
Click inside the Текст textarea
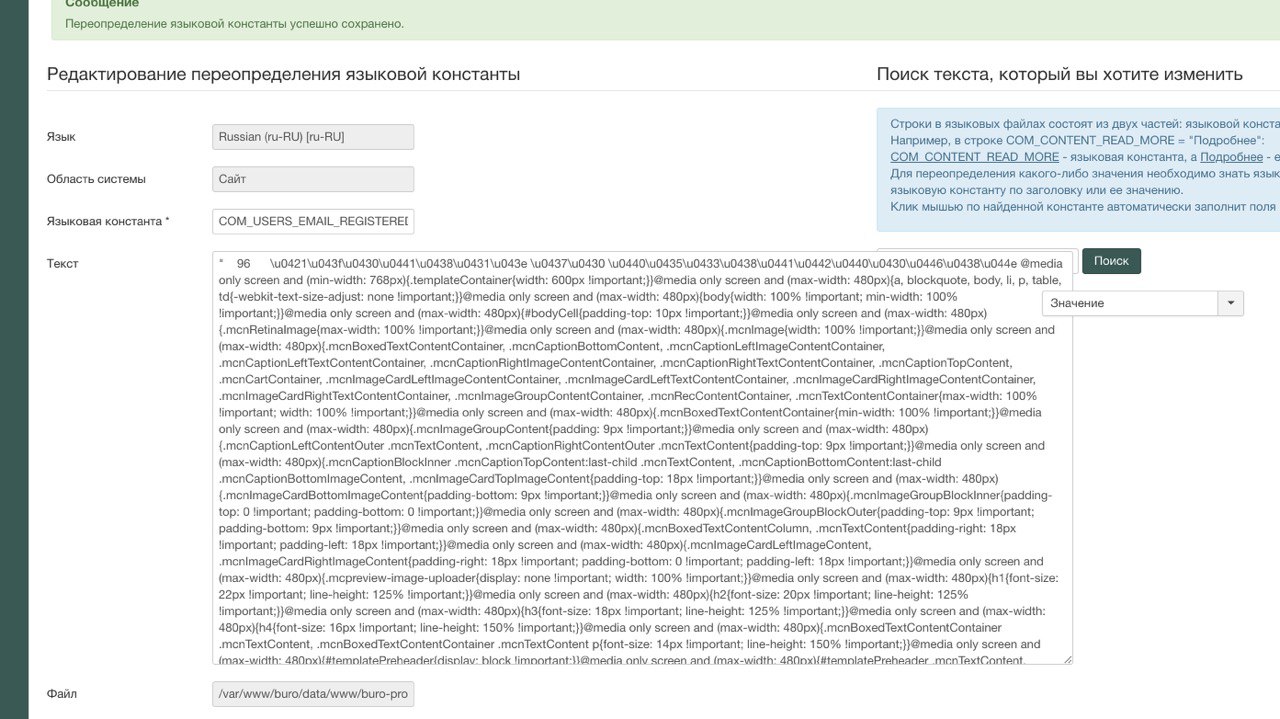(642, 458)
